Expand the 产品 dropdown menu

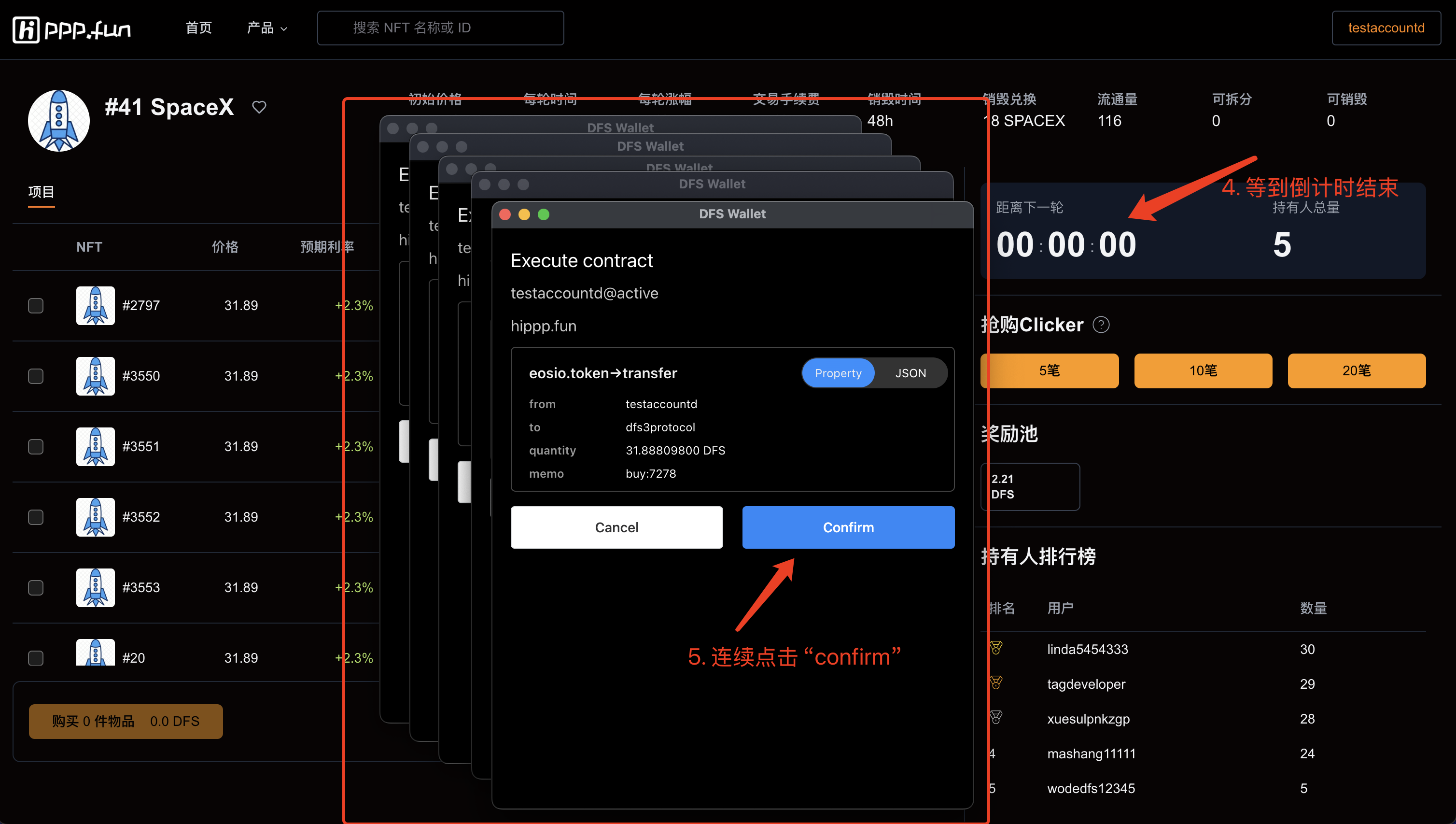(x=267, y=28)
